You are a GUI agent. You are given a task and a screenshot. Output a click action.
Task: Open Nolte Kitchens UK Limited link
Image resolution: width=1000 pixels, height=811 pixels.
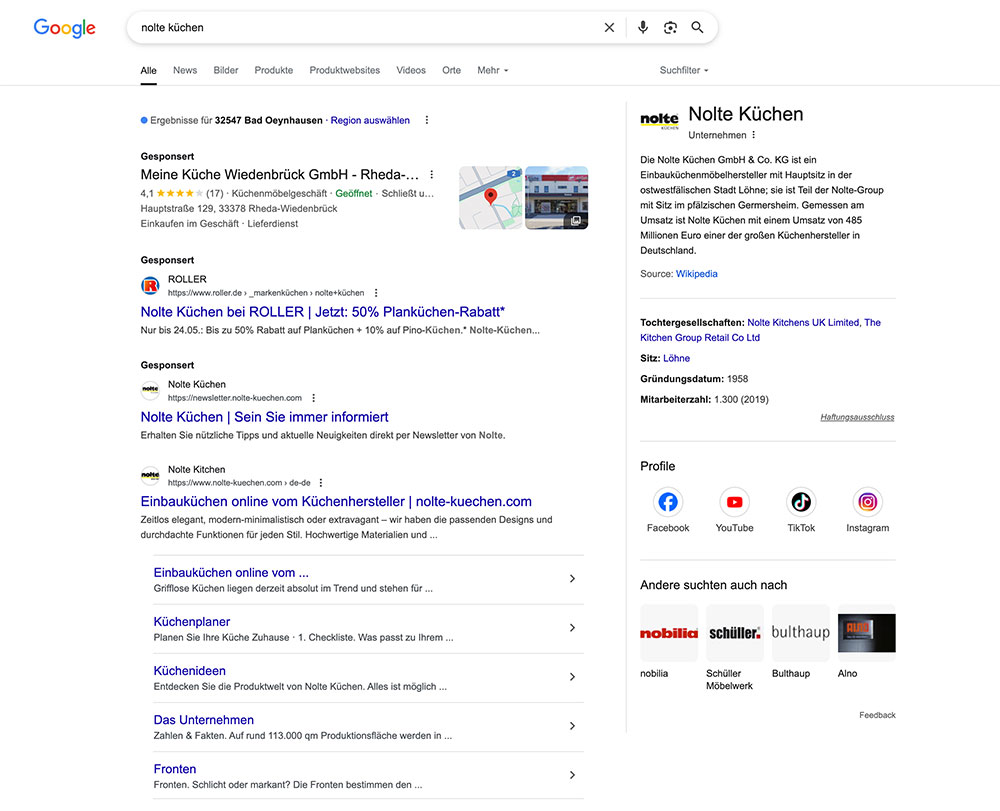click(803, 323)
